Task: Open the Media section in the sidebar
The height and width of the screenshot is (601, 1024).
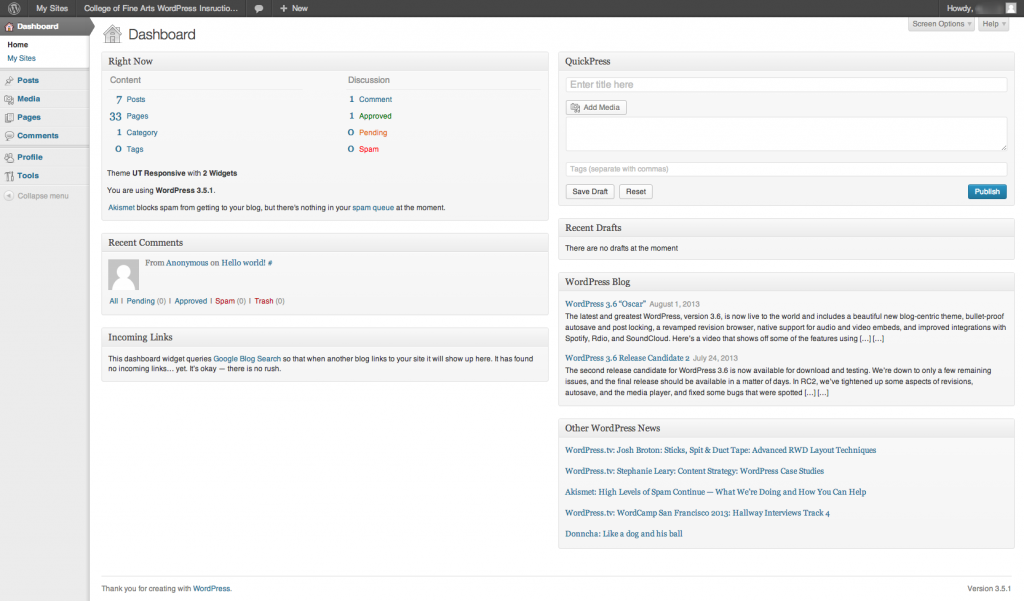Action: click(29, 99)
